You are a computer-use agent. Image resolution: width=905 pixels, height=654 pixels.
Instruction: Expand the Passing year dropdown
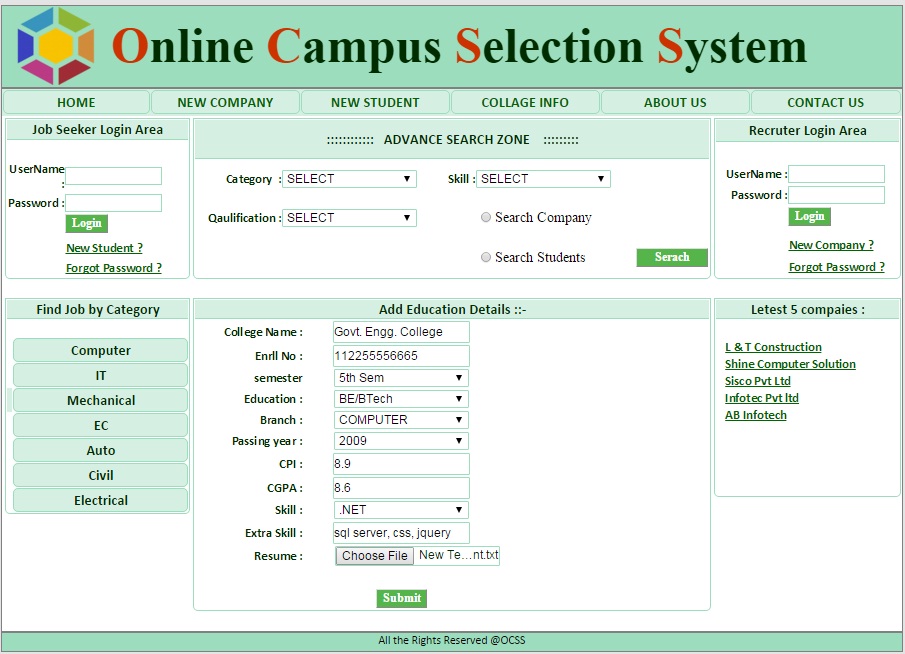pyautogui.click(x=401, y=441)
